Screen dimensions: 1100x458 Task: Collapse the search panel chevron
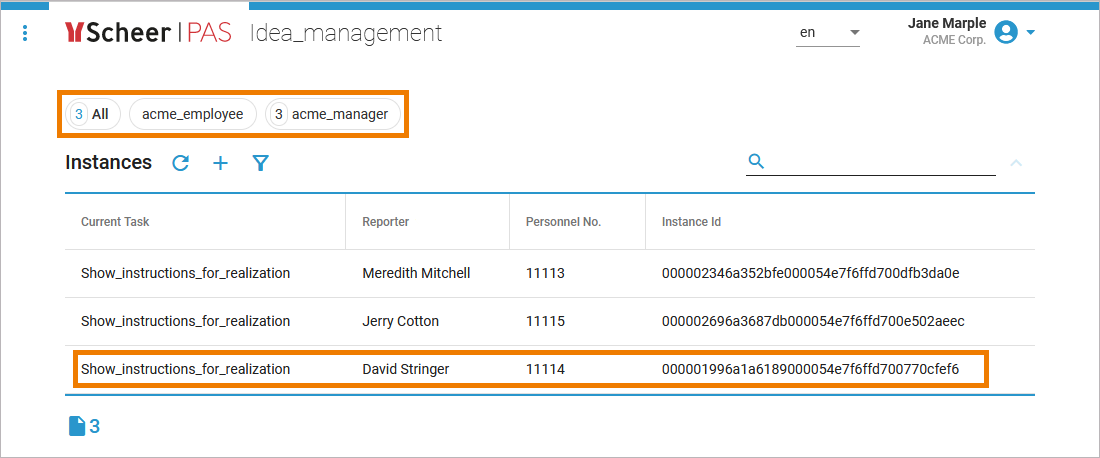[x=1016, y=162]
